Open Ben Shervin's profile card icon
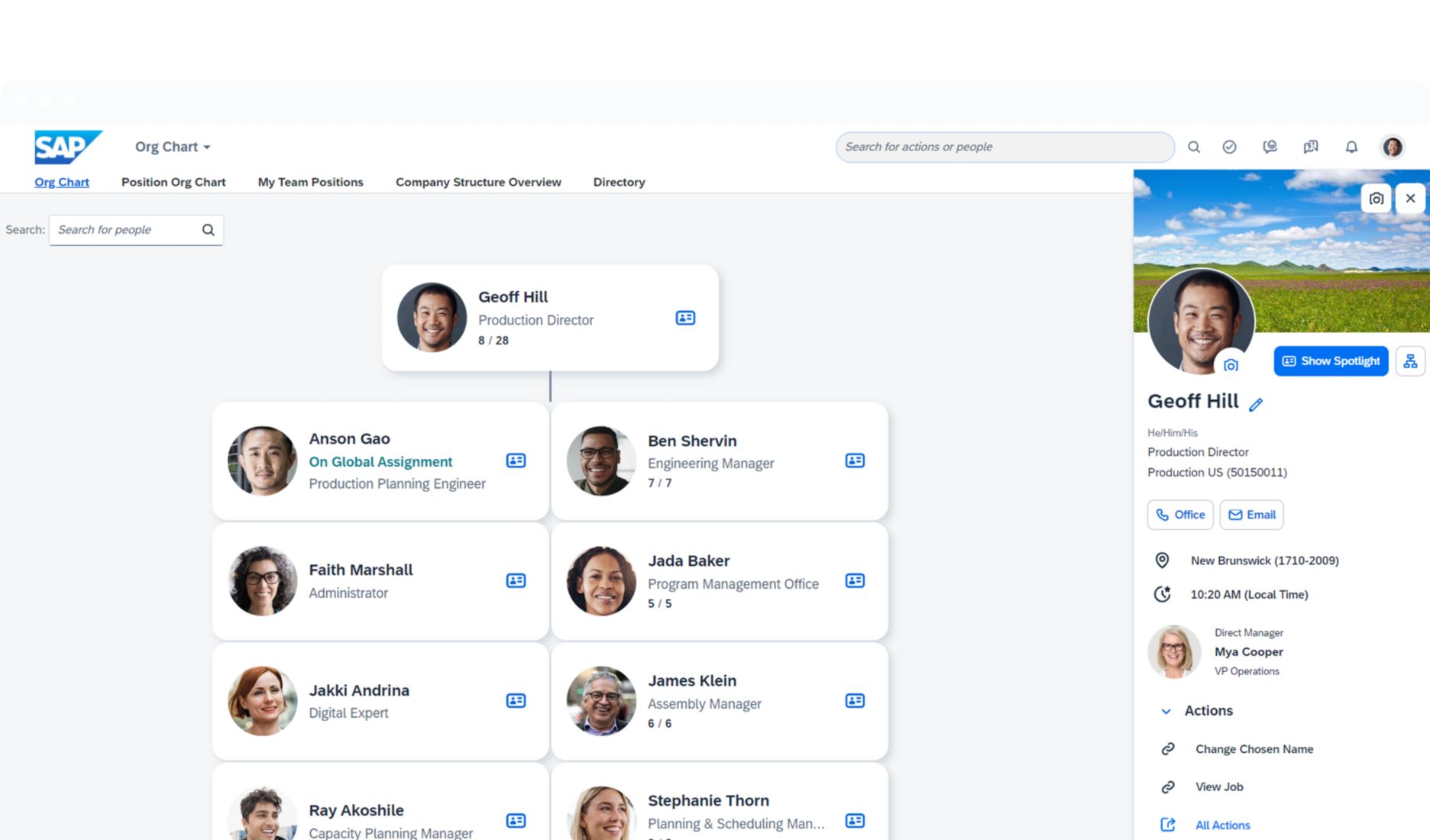The width and height of the screenshot is (1430, 840). [855, 460]
